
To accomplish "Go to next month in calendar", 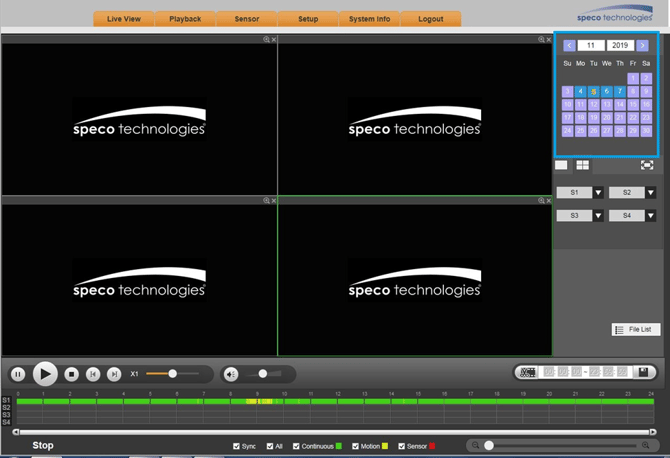I will click(x=642, y=45).
